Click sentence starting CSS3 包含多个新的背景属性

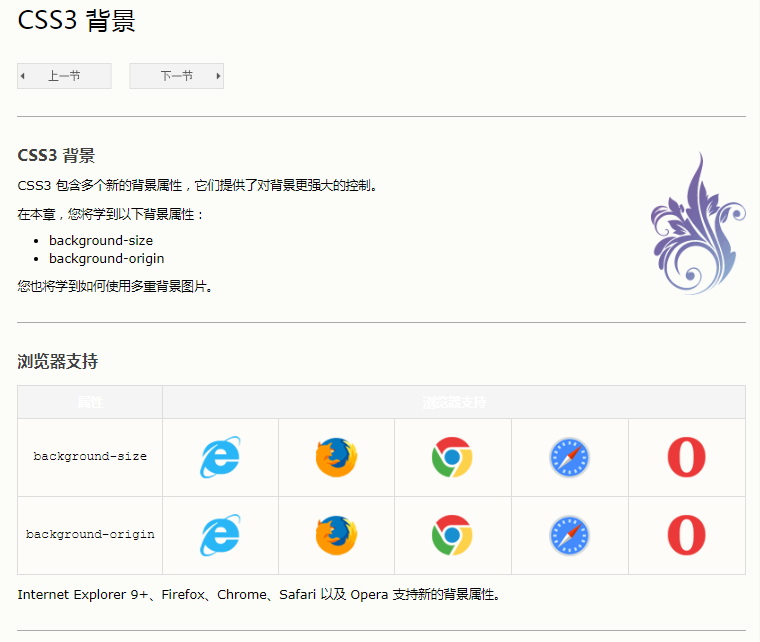point(197,186)
